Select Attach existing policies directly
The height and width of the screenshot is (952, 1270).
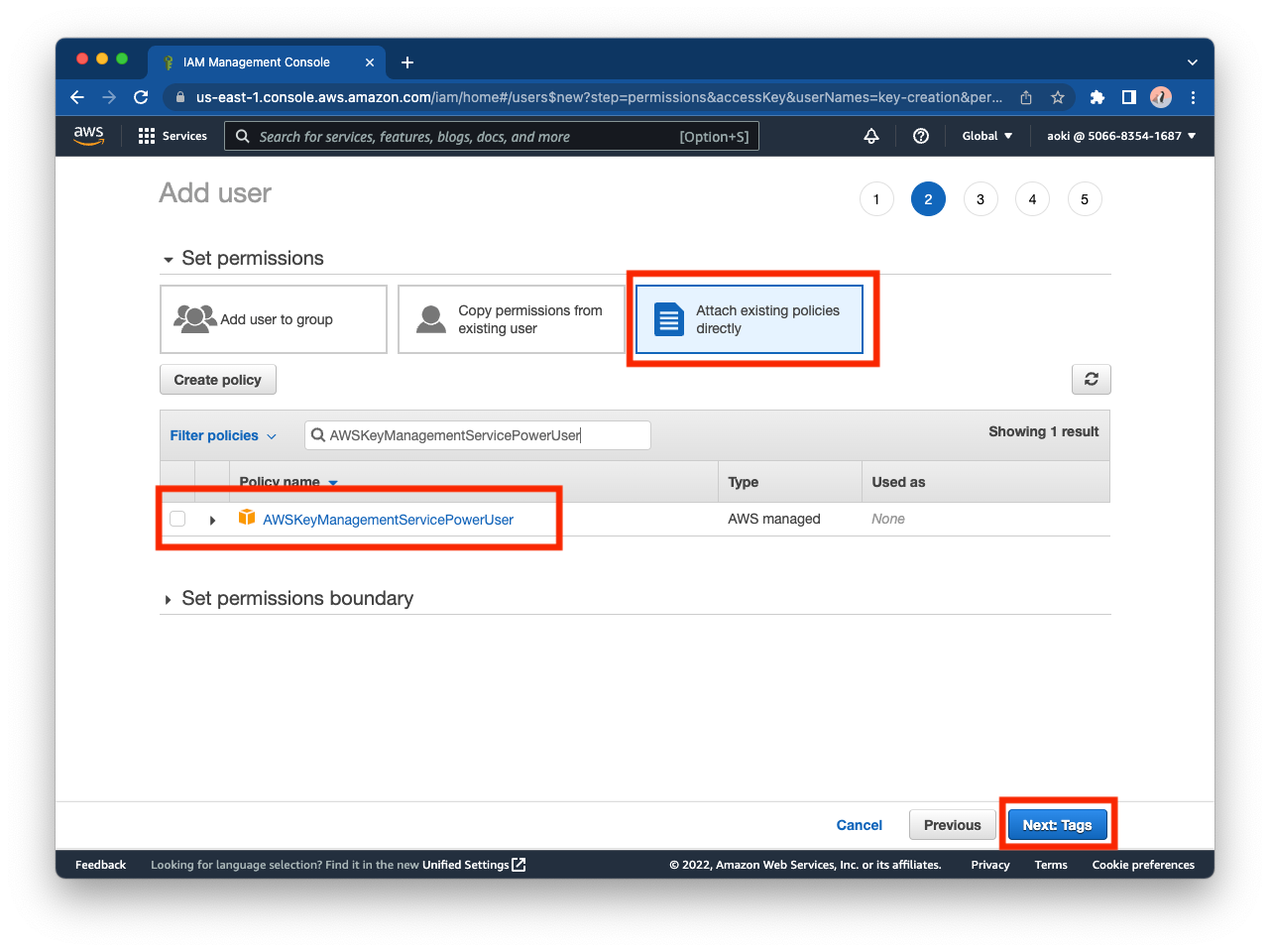point(750,319)
